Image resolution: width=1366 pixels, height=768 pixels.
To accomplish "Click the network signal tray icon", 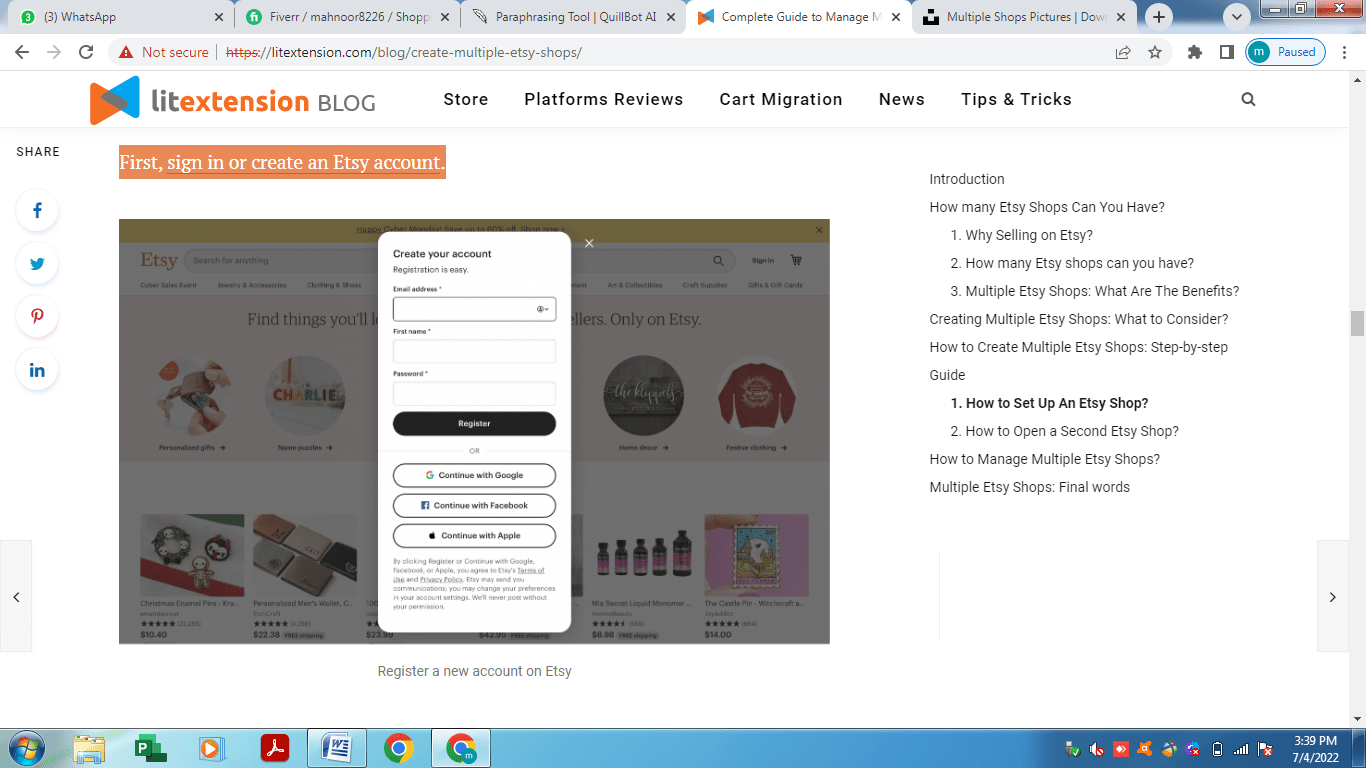I will click(1241, 748).
